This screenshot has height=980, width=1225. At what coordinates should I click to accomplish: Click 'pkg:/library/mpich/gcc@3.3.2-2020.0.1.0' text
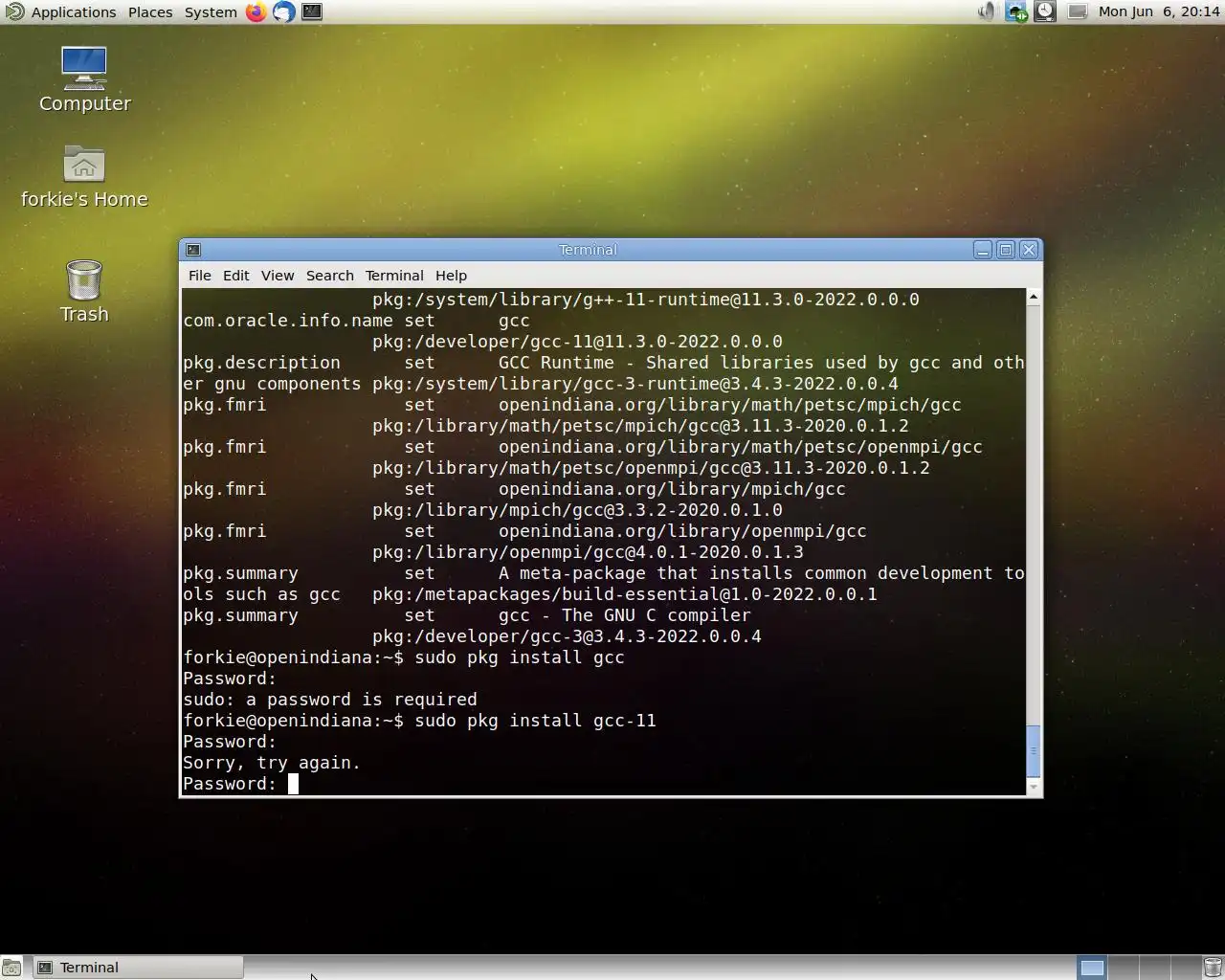(x=577, y=510)
